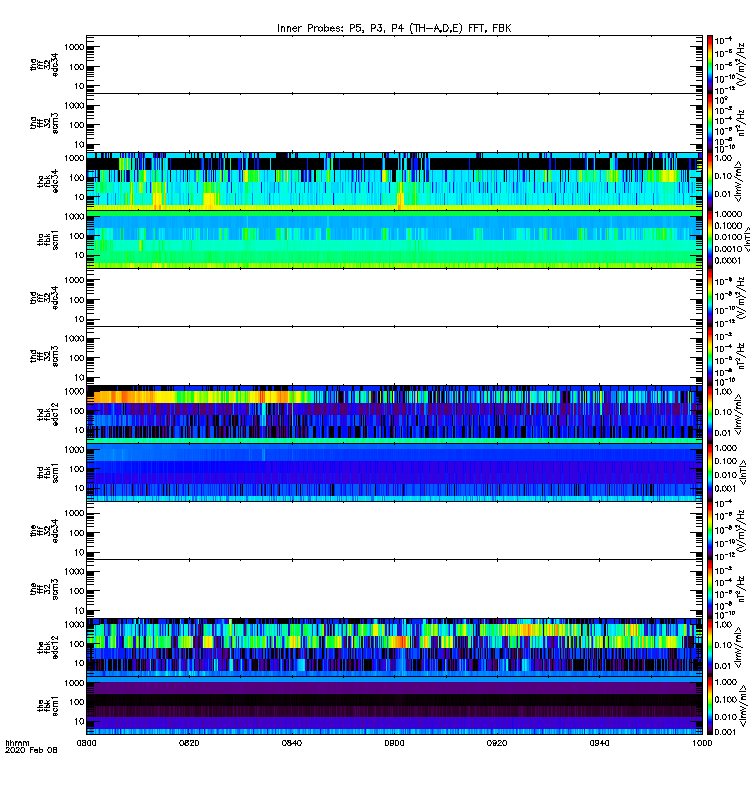
Task: Click the 1000 time axis label
Action: pyautogui.click(x=702, y=743)
